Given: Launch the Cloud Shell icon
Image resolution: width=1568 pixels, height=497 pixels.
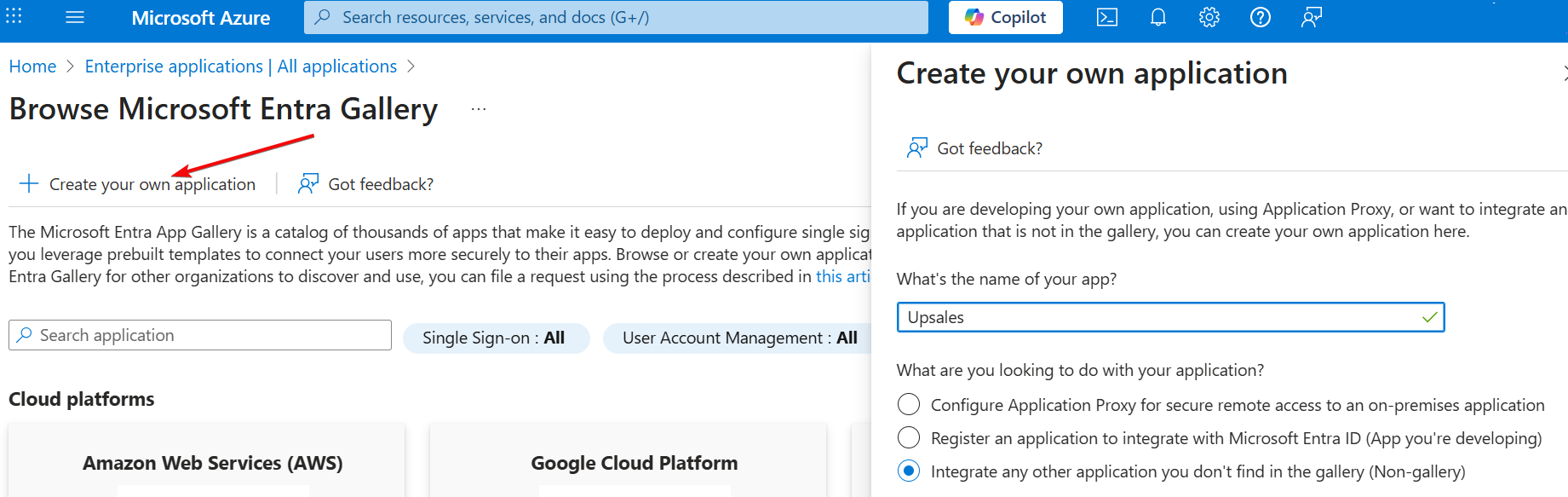Looking at the screenshot, I should pos(1107,17).
